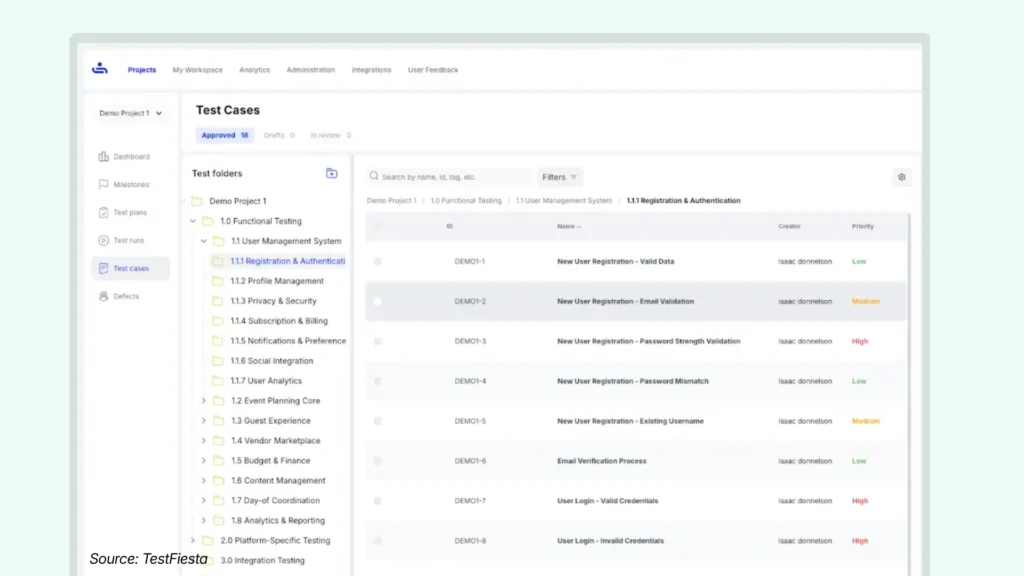Open My Workspace in the top navigation

[197, 70]
